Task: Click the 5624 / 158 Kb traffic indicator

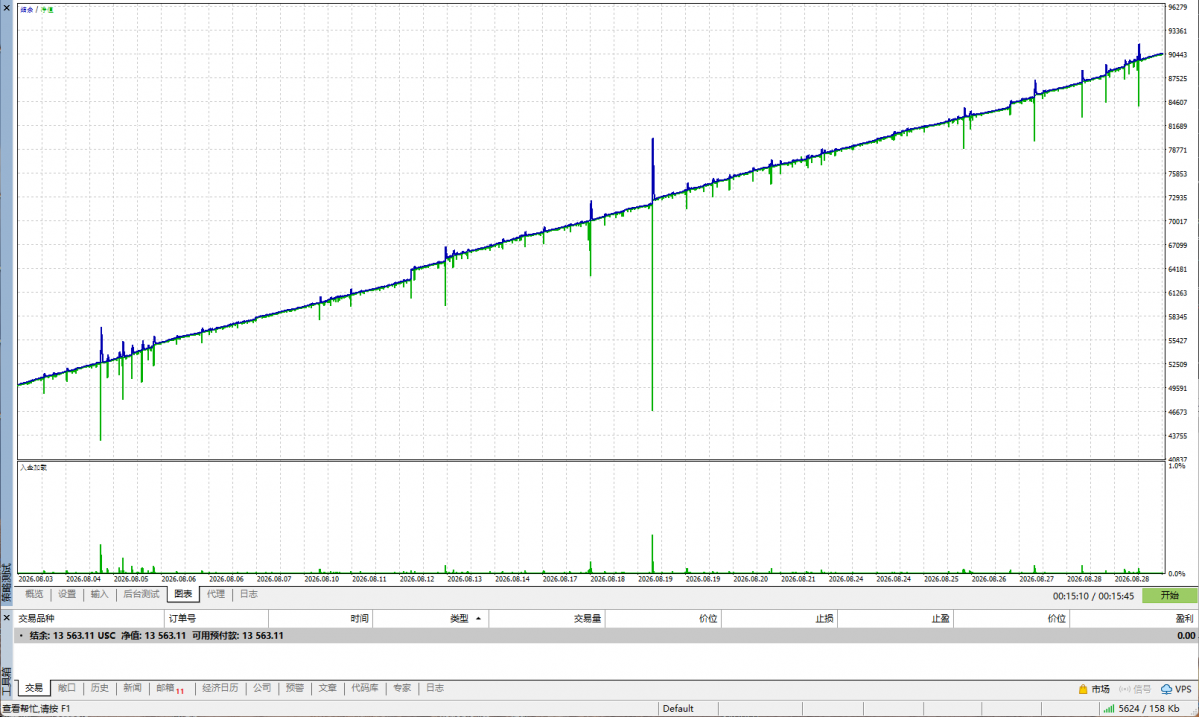Action: pyautogui.click(x=1149, y=709)
